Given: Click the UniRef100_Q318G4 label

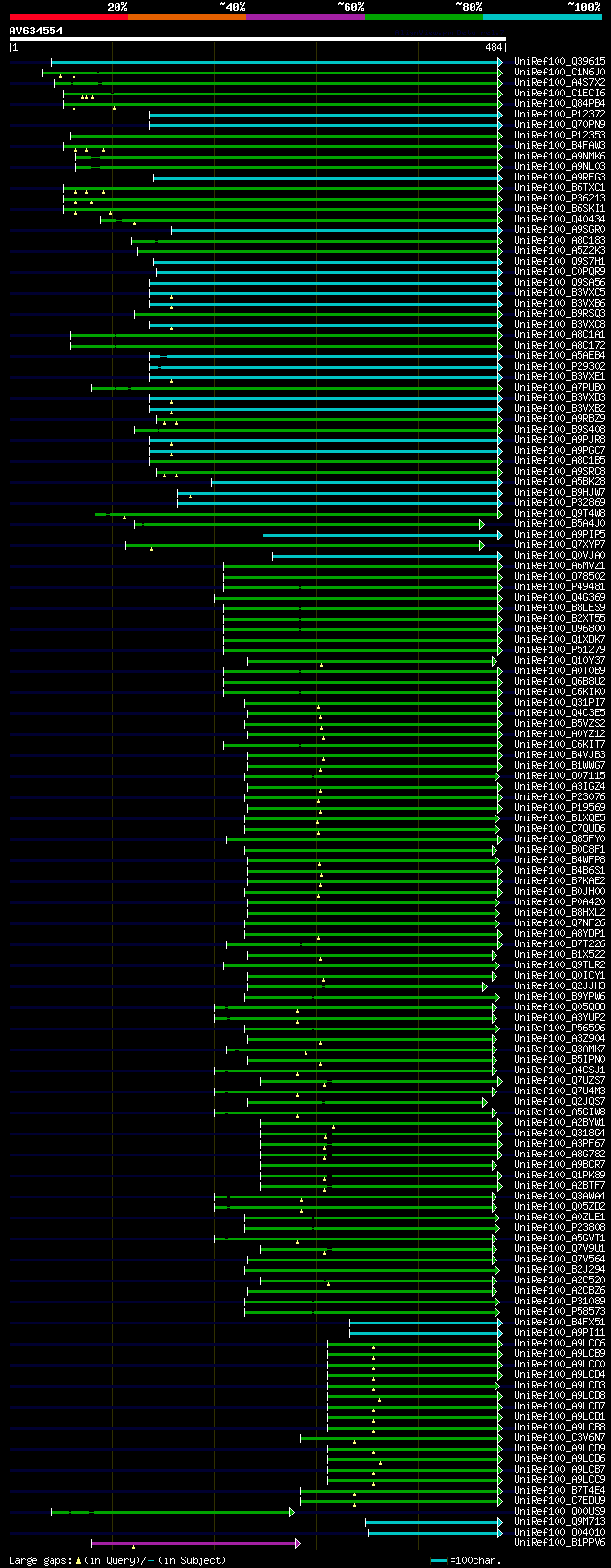Looking at the screenshot, I should pos(559,1133).
